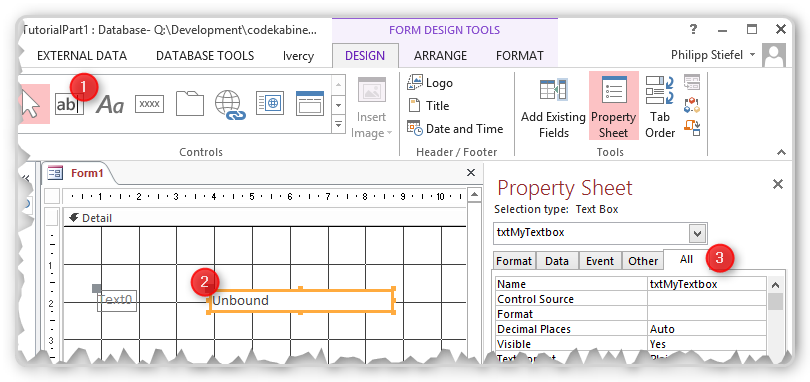
Task: Insert Date and Time
Action: point(455,128)
